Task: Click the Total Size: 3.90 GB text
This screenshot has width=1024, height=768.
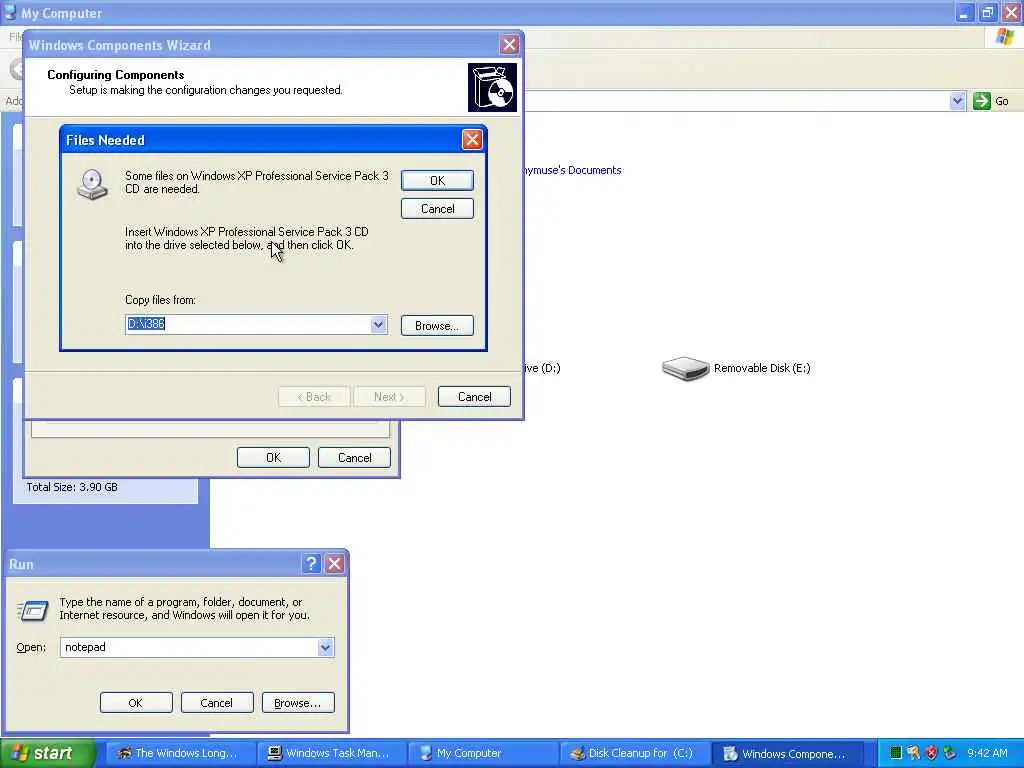Action: [x=72, y=487]
